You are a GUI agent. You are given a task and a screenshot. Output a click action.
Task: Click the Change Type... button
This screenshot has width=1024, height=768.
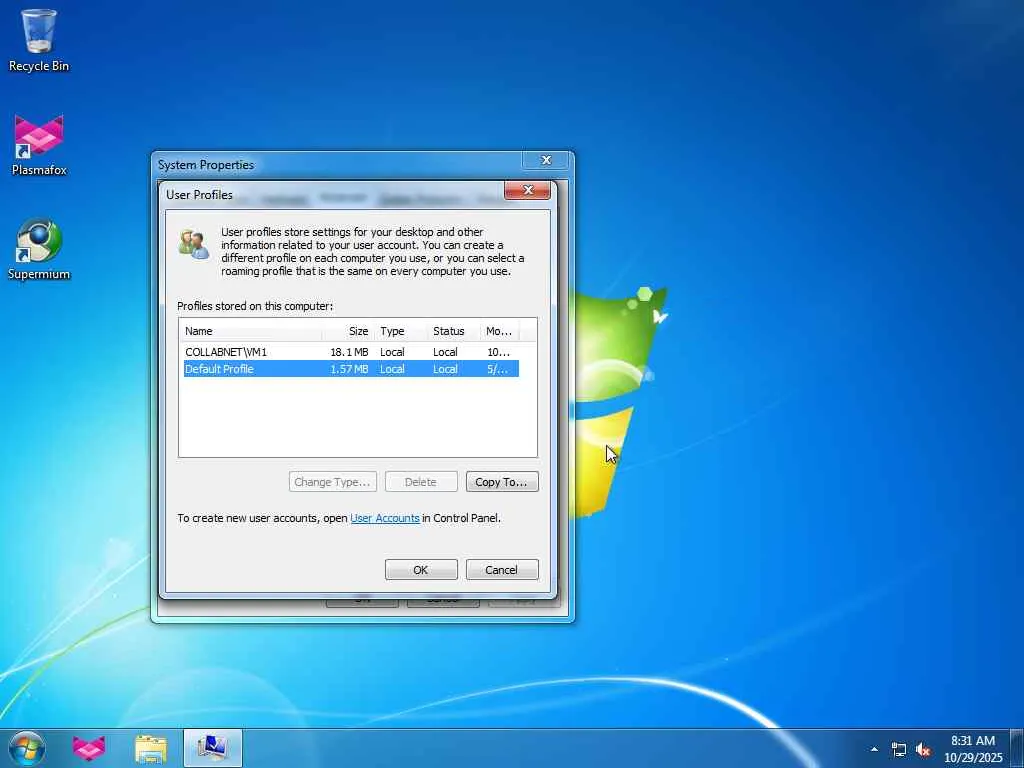[x=332, y=482]
